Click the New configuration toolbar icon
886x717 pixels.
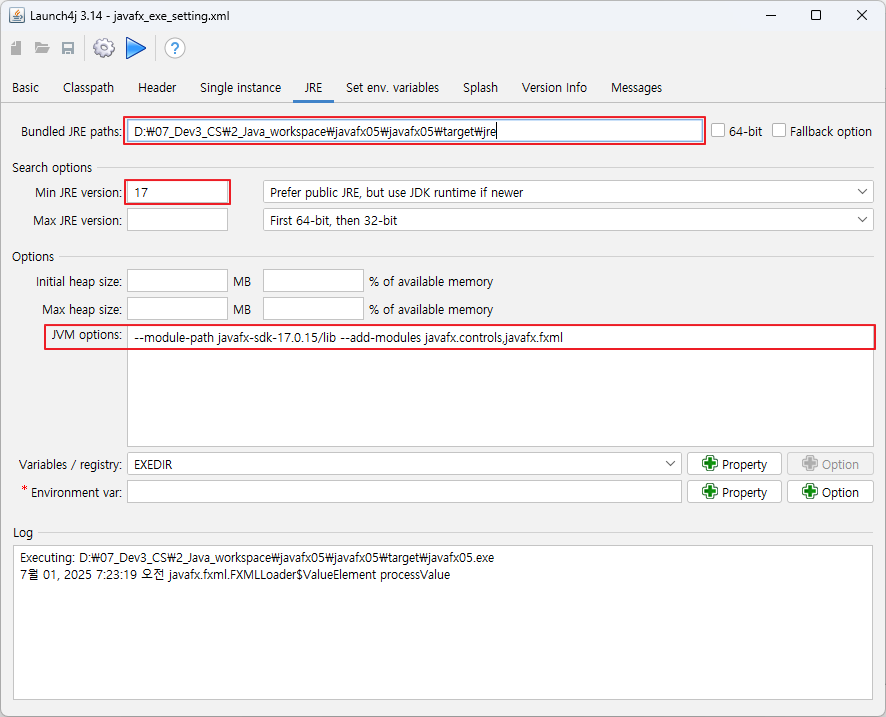coord(16,48)
